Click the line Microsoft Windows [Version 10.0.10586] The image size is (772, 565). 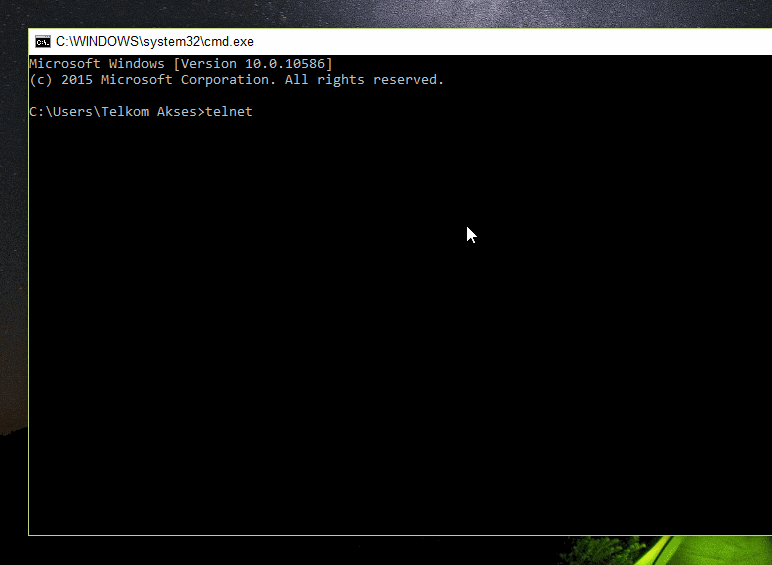[181, 64]
